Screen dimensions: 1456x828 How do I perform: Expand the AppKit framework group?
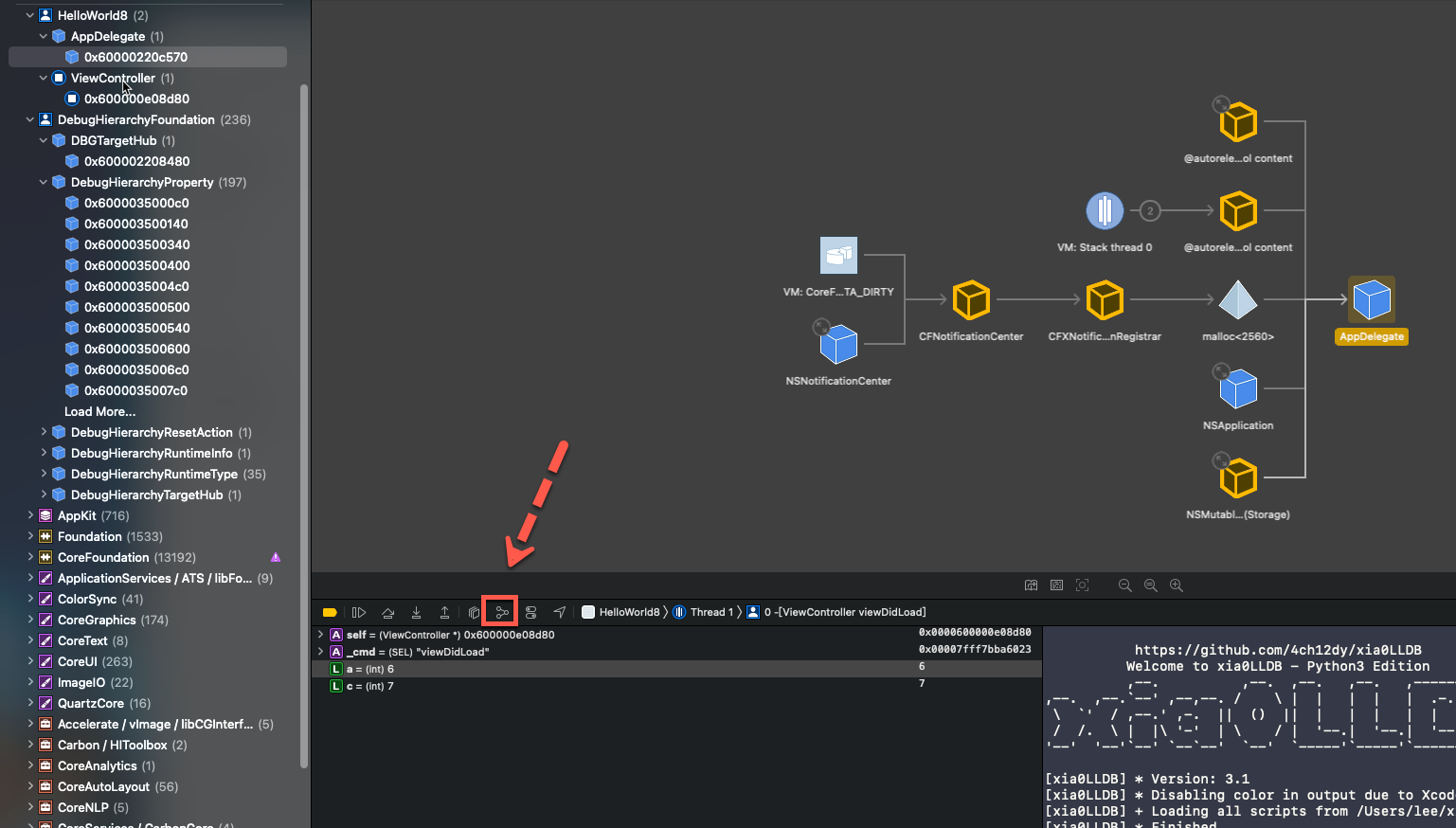tap(30, 515)
